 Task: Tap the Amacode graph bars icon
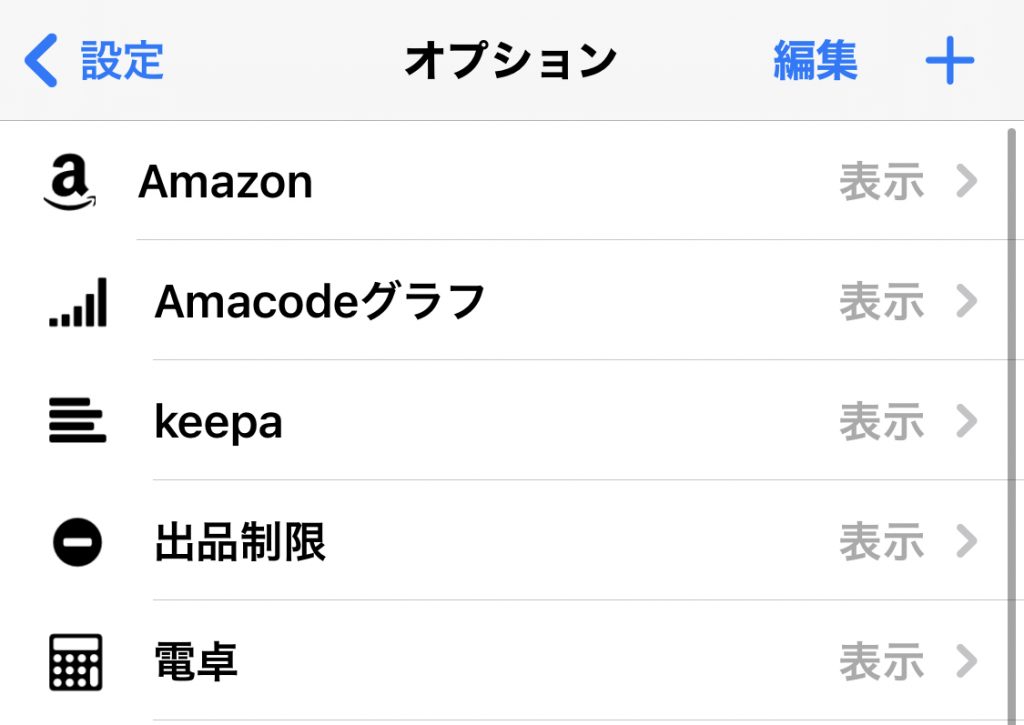[77, 303]
